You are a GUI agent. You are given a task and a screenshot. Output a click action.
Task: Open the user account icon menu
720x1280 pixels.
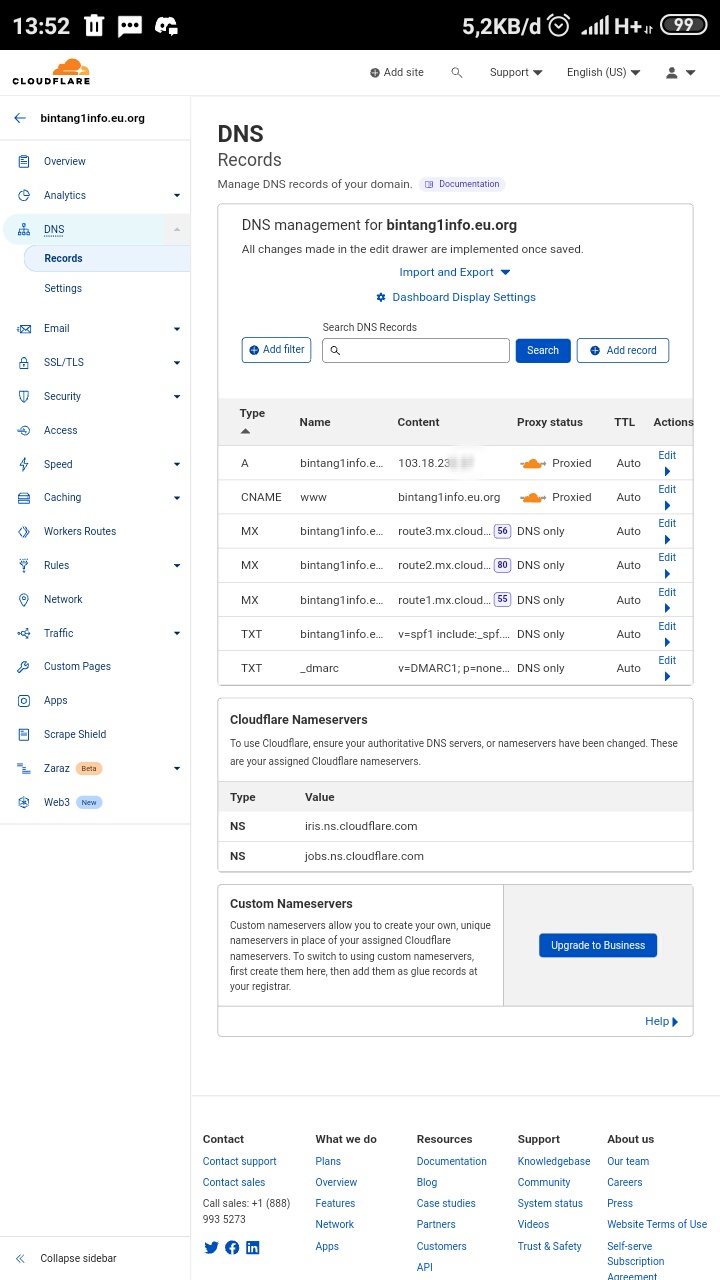tap(680, 73)
